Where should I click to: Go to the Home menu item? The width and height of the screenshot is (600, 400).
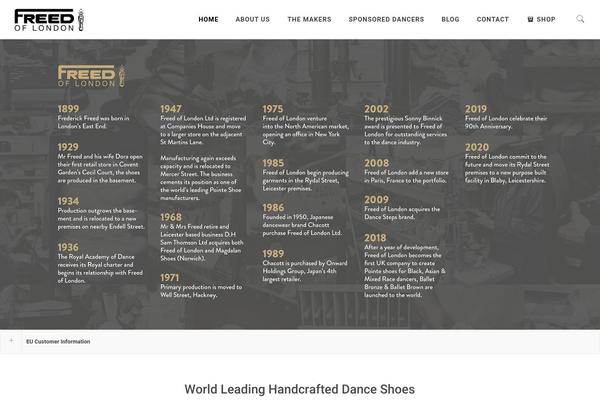(208, 19)
